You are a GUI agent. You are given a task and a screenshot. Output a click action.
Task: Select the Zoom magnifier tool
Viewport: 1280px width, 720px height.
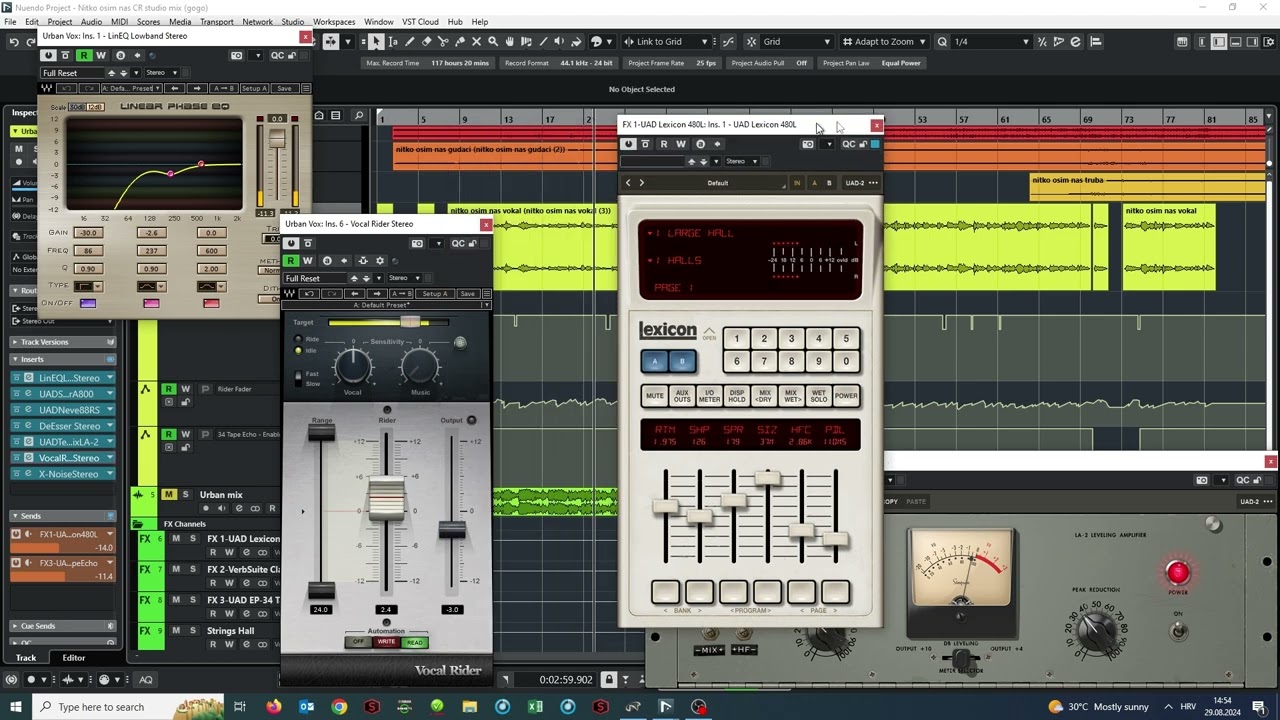click(x=493, y=42)
